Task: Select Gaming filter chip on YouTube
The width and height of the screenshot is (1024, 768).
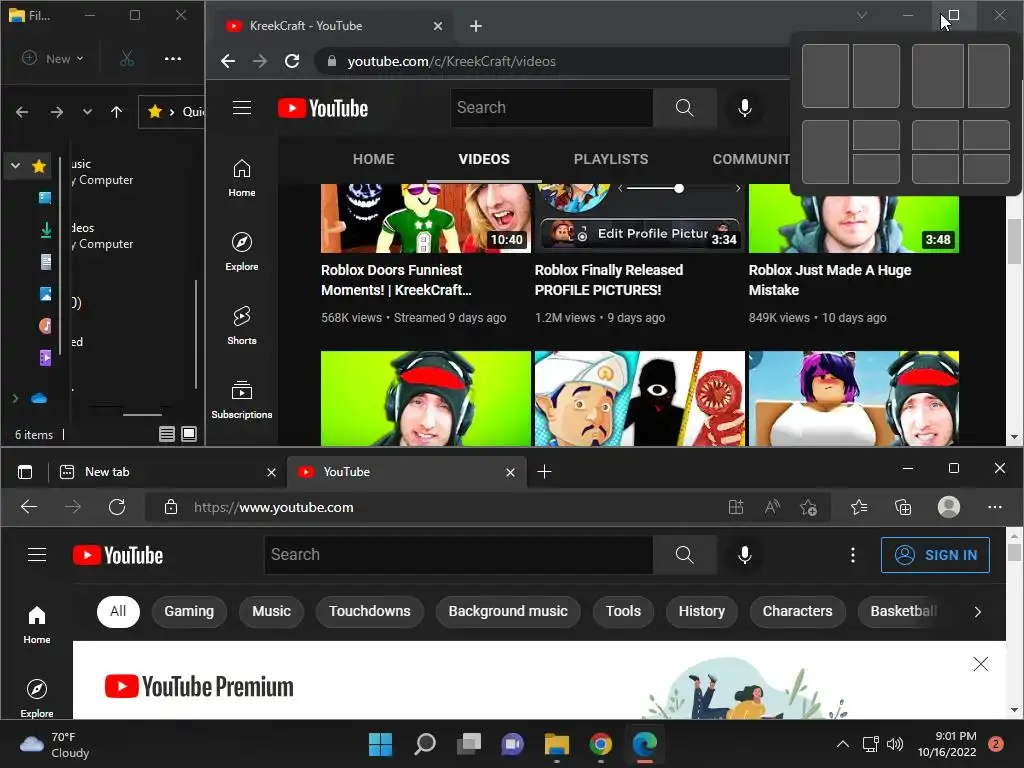Action: (189, 612)
